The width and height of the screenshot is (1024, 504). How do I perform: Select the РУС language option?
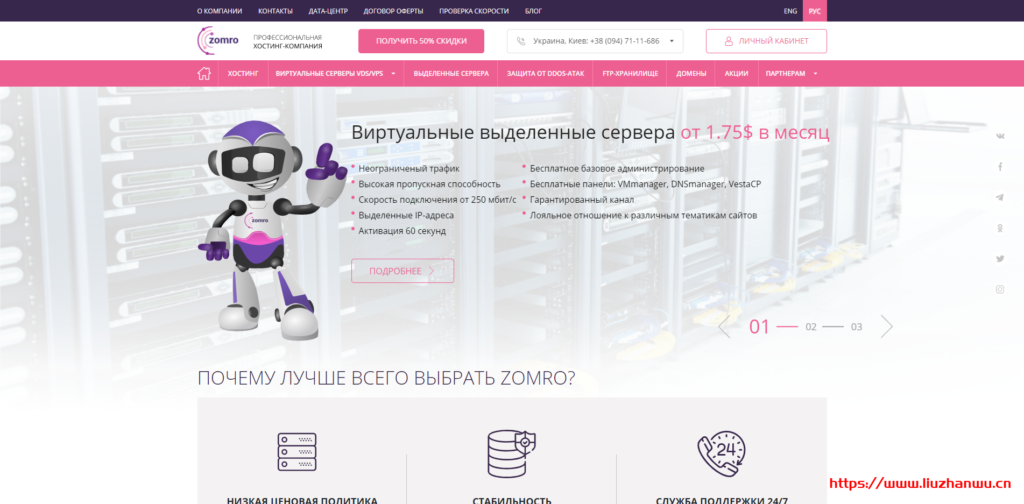pyautogui.click(x=814, y=11)
